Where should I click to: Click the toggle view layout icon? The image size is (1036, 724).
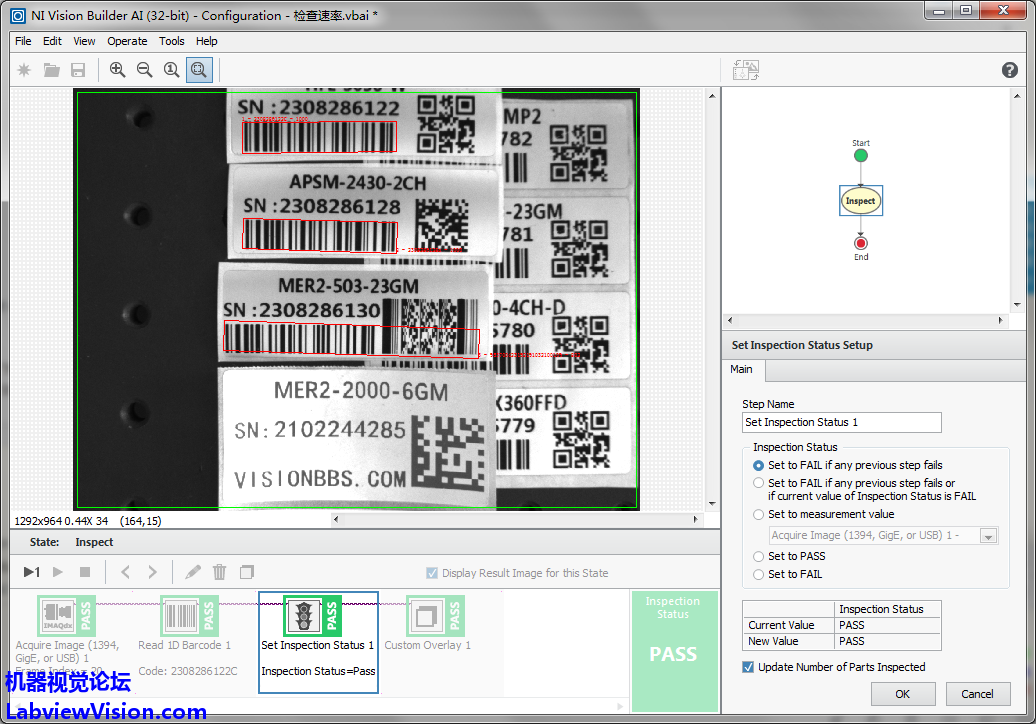(x=746, y=70)
